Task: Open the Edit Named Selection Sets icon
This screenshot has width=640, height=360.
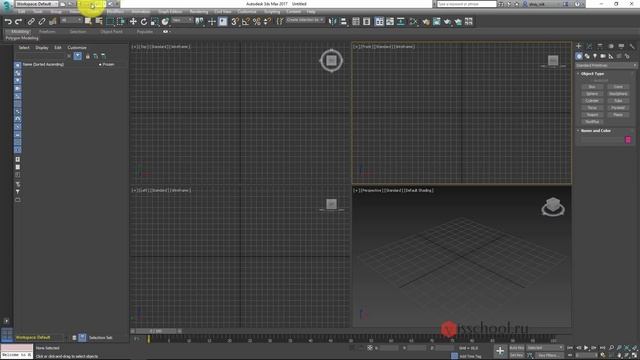Action: click(280, 22)
